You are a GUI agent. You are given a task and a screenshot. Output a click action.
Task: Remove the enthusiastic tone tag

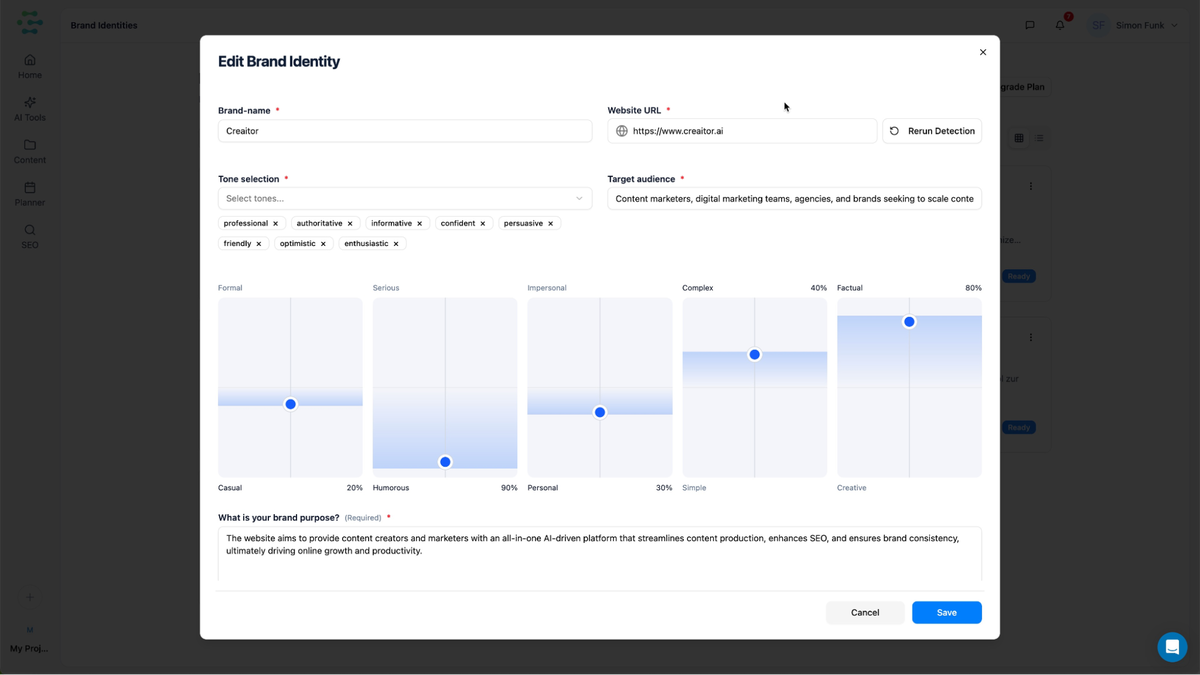[x=396, y=244]
